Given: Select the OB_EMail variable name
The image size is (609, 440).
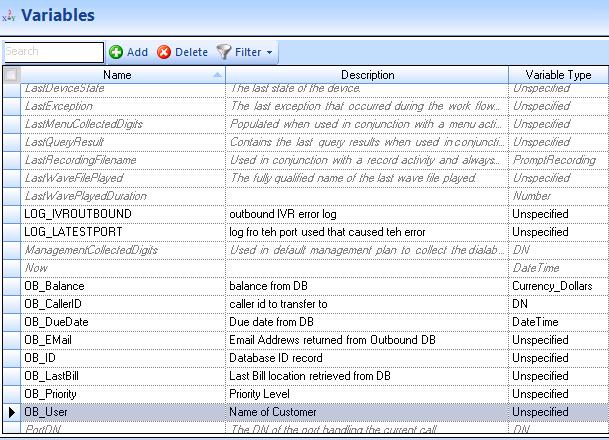Looking at the screenshot, I should point(48,340).
